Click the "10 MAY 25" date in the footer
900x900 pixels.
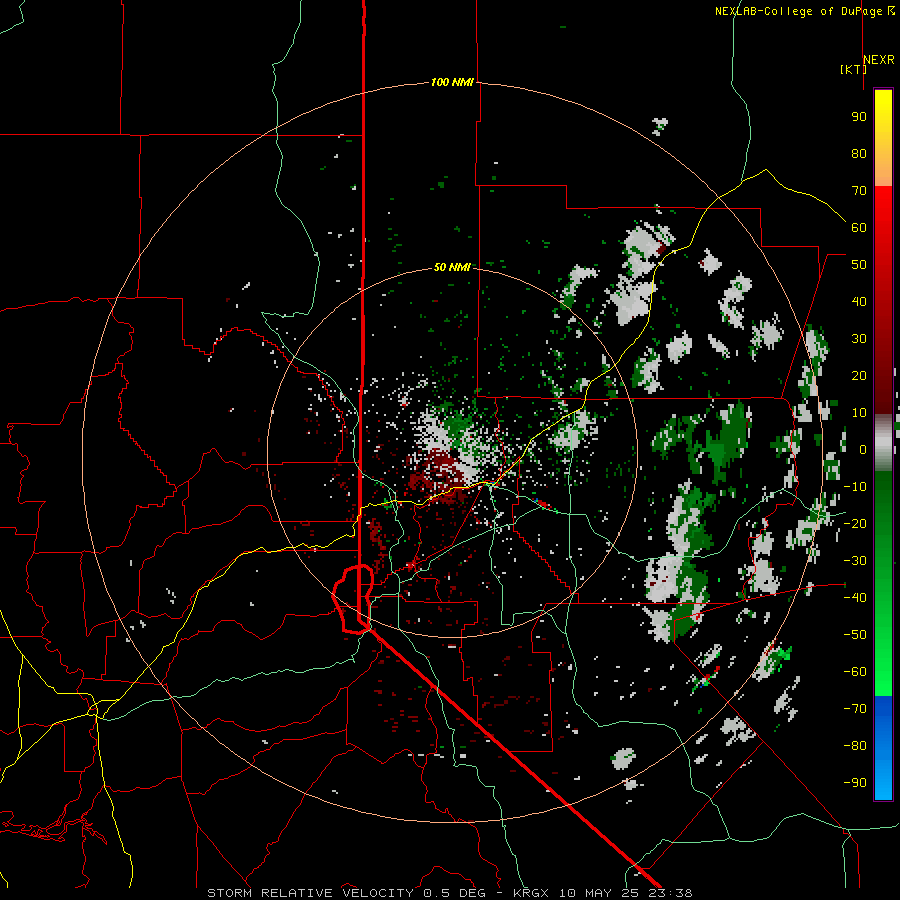tap(600, 893)
